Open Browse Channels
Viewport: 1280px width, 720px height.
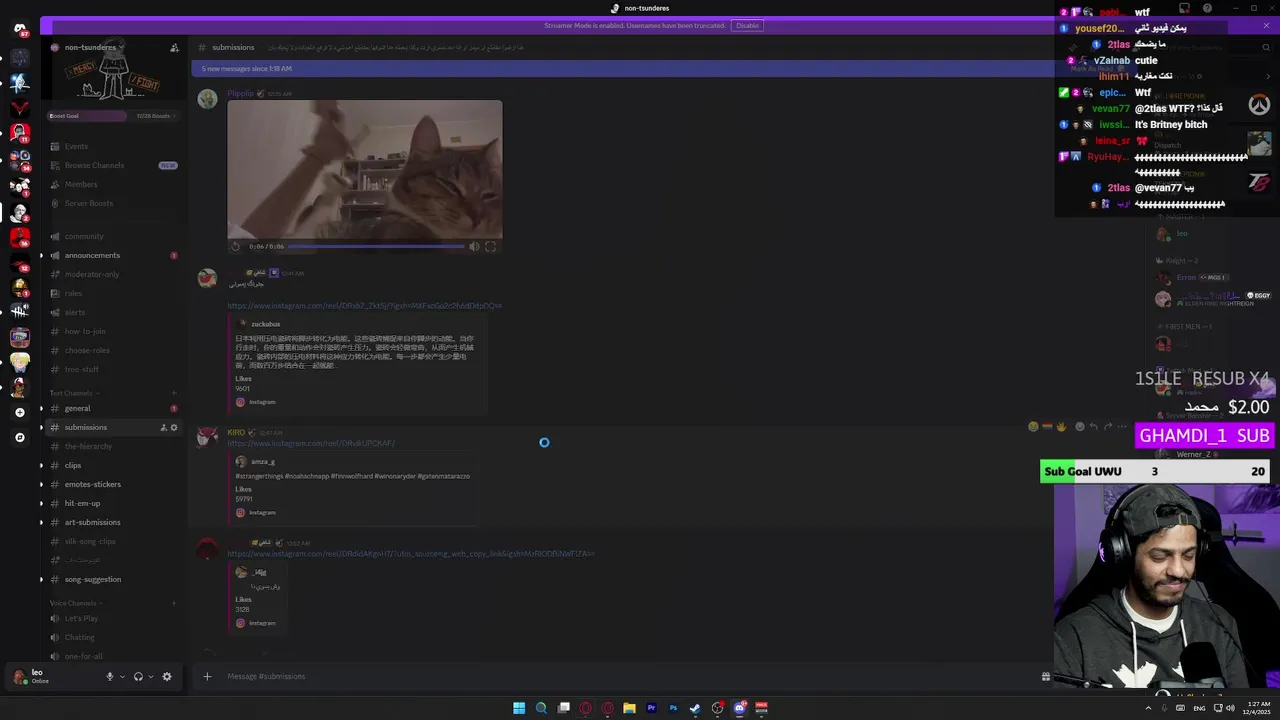(113, 165)
